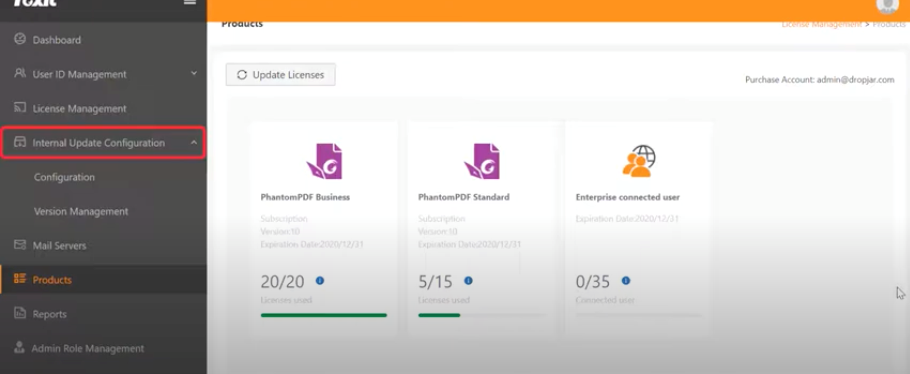Viewport: 910px width, 374px height.
Task: Click the PhantomPDF Business progress bar
Action: click(324, 315)
